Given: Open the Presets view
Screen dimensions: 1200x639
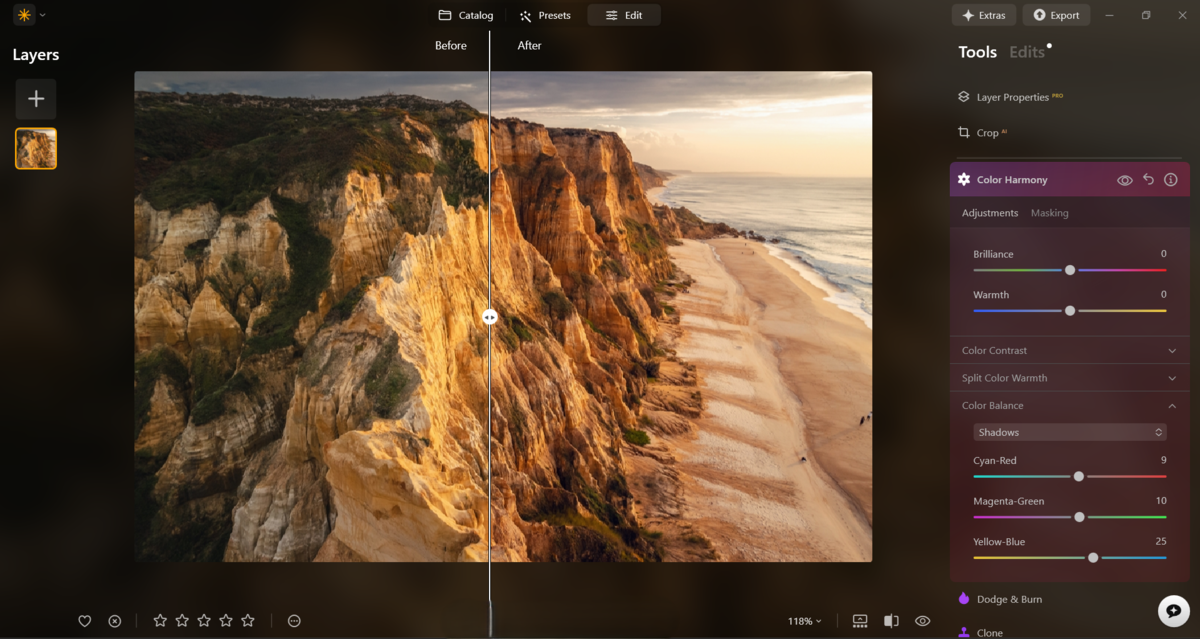Looking at the screenshot, I should [x=544, y=14].
